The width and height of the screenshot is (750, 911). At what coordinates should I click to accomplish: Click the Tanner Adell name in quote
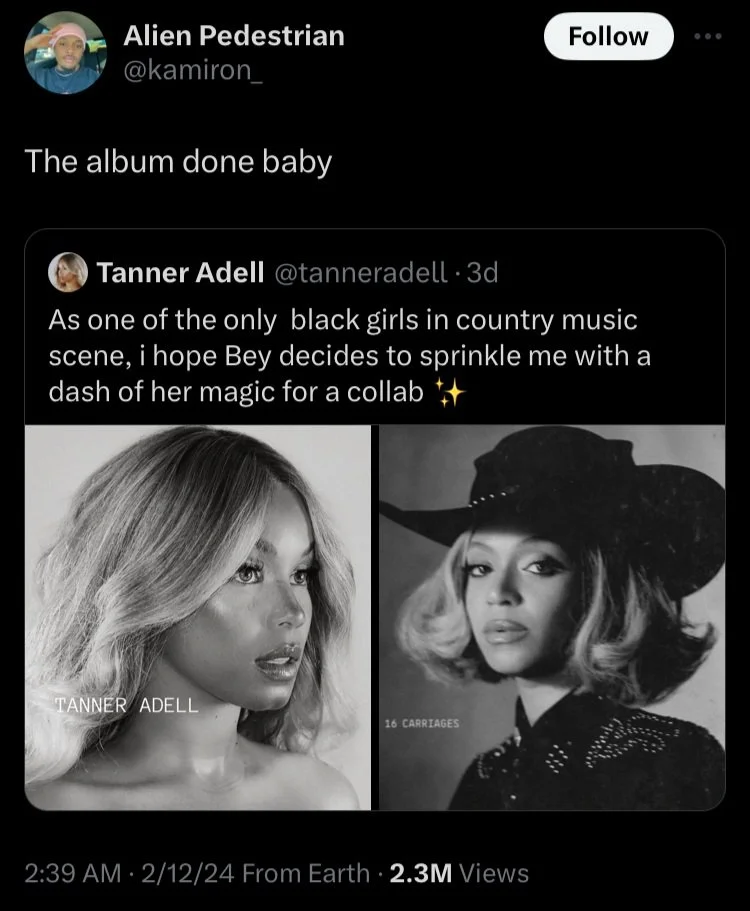coord(180,273)
